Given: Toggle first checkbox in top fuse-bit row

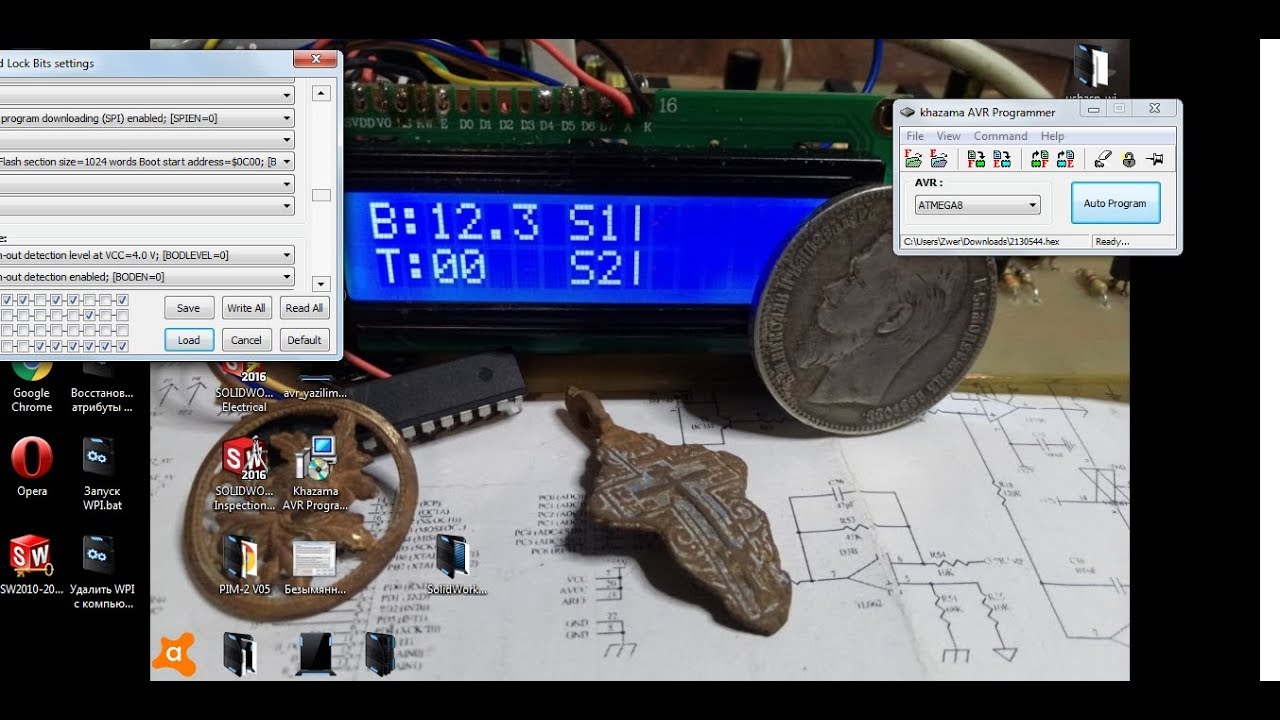Looking at the screenshot, I should point(7,300).
